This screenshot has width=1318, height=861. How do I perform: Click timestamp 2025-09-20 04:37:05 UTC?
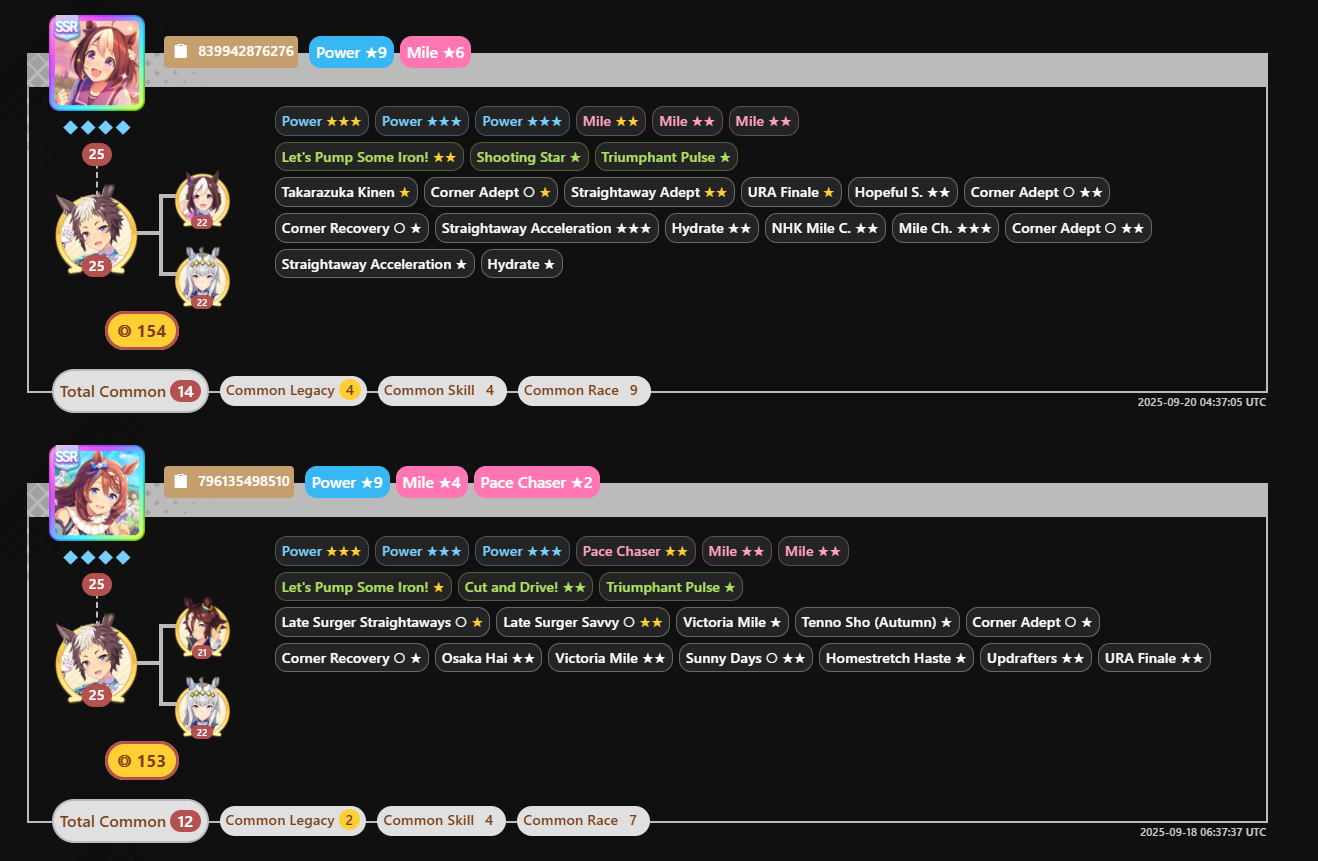pyautogui.click(x=1202, y=402)
